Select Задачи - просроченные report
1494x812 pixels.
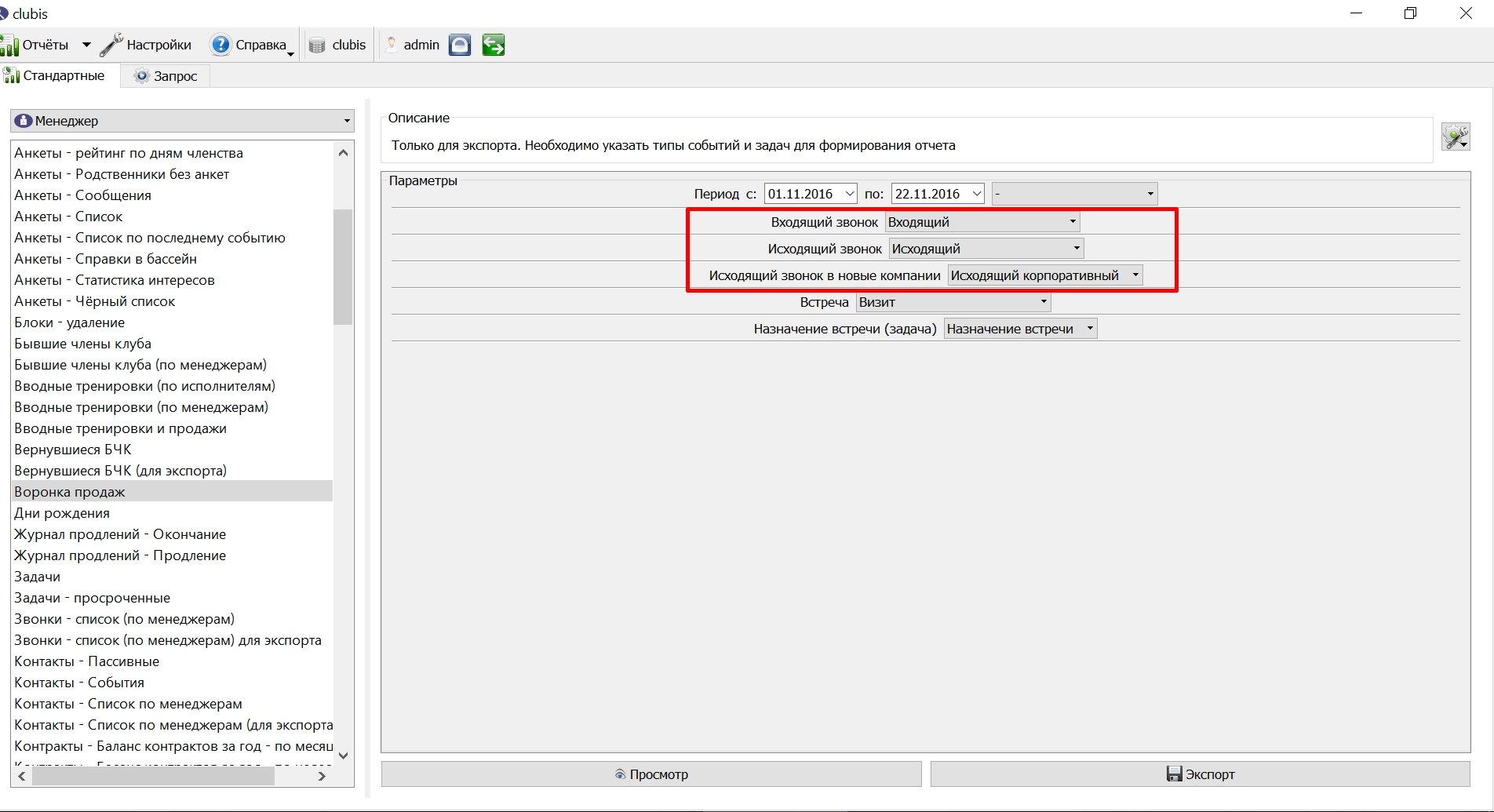click(173, 598)
